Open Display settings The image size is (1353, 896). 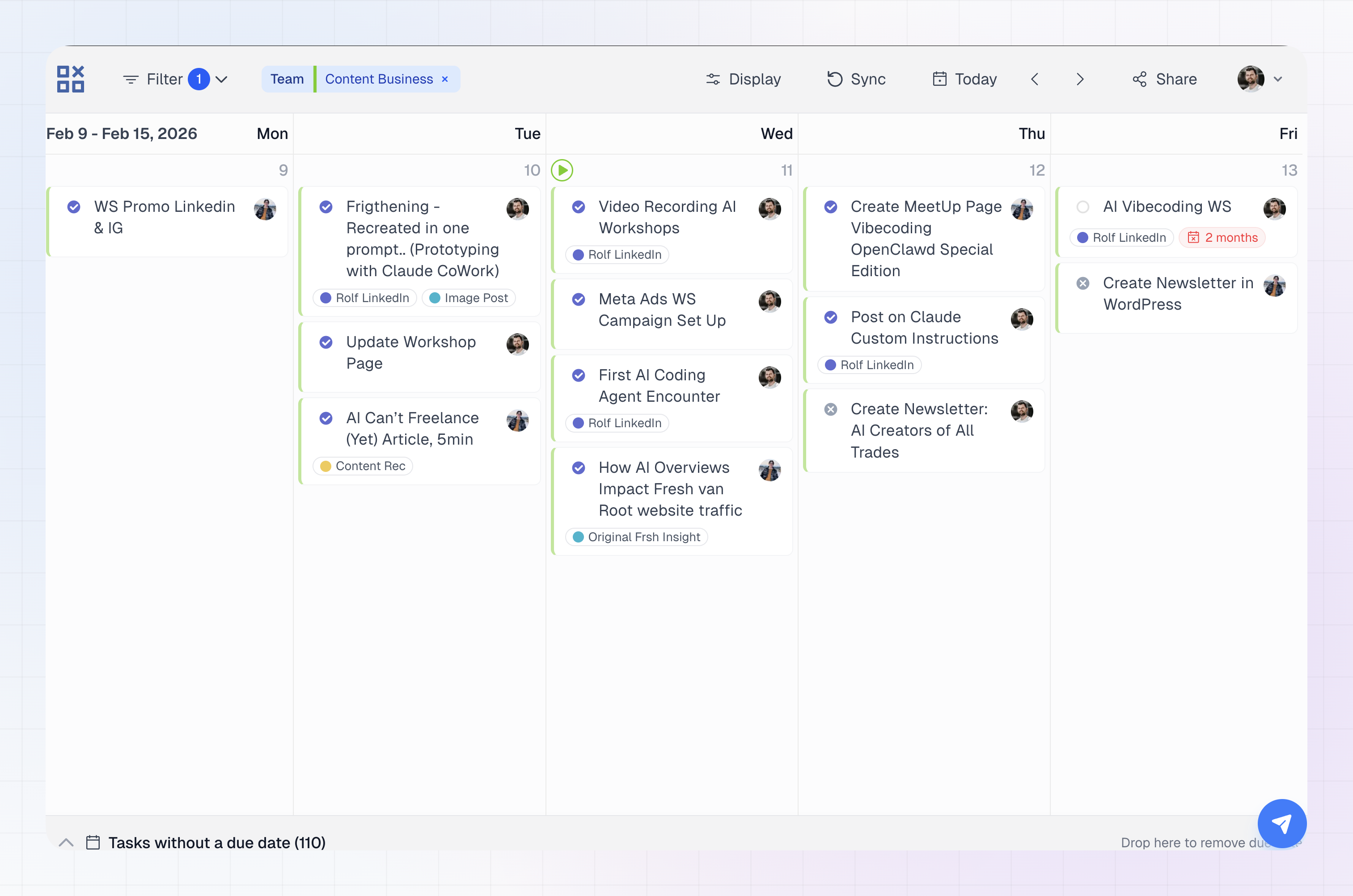[743, 79]
